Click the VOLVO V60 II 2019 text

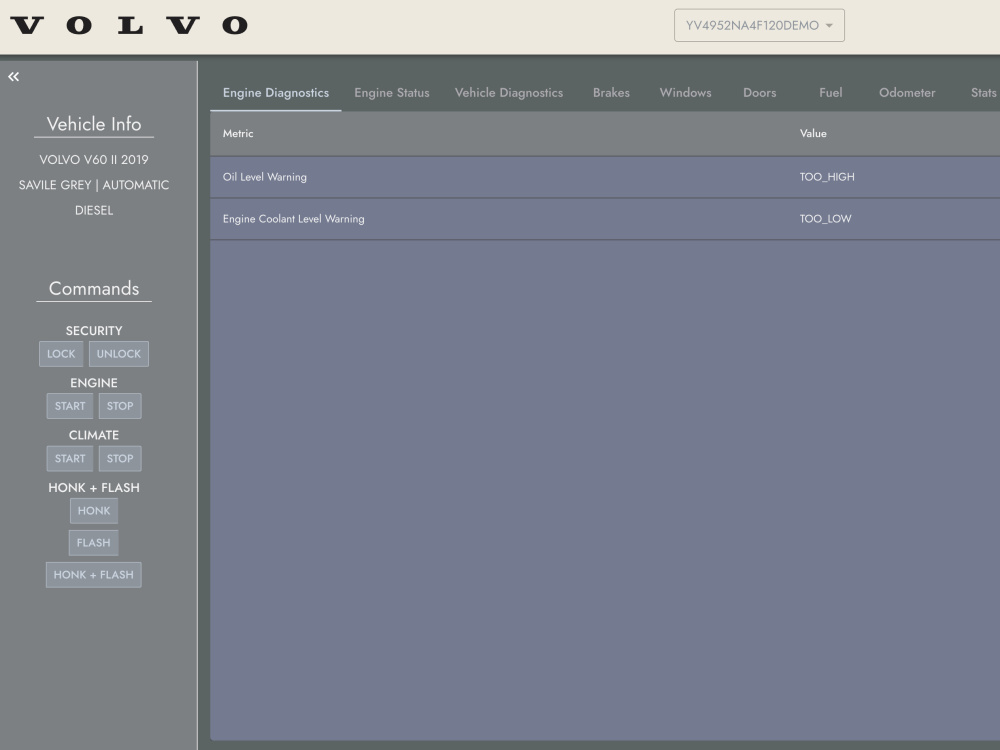[x=94, y=159]
